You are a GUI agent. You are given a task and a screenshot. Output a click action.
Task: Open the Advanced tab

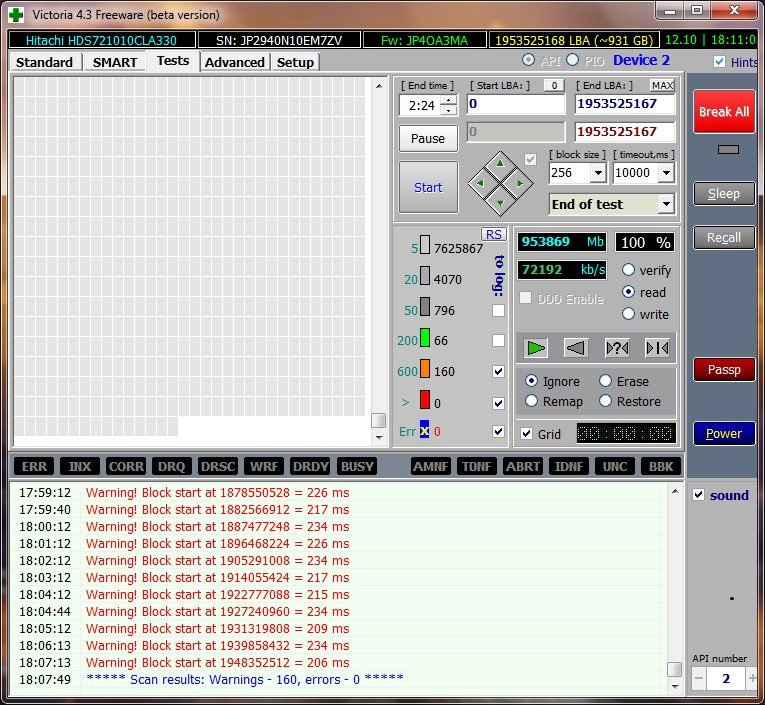coord(235,62)
